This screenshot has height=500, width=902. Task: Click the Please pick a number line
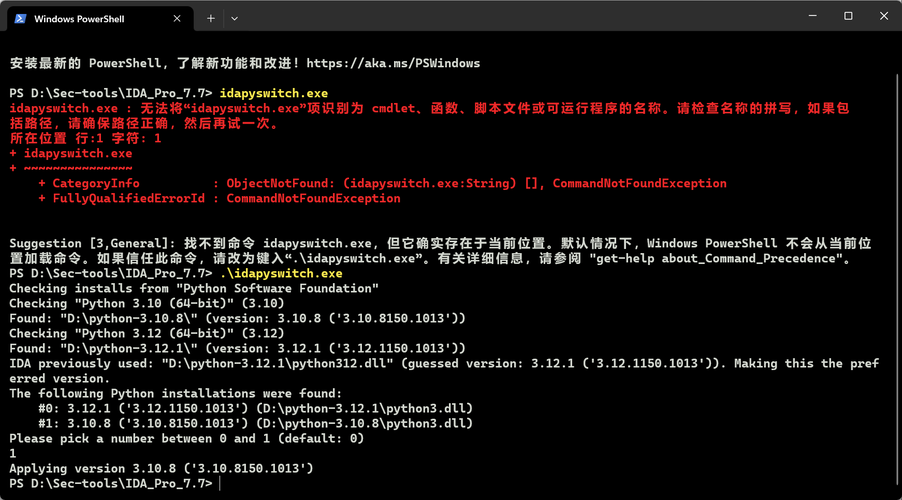click(186, 438)
